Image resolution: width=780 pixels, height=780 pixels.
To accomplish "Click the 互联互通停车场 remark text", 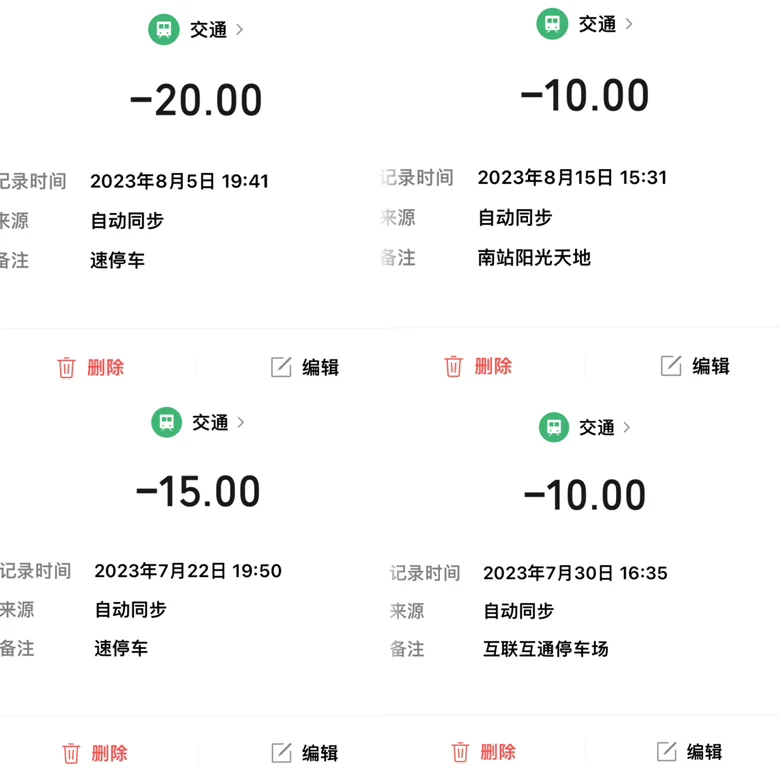I will pyautogui.click(x=546, y=649).
